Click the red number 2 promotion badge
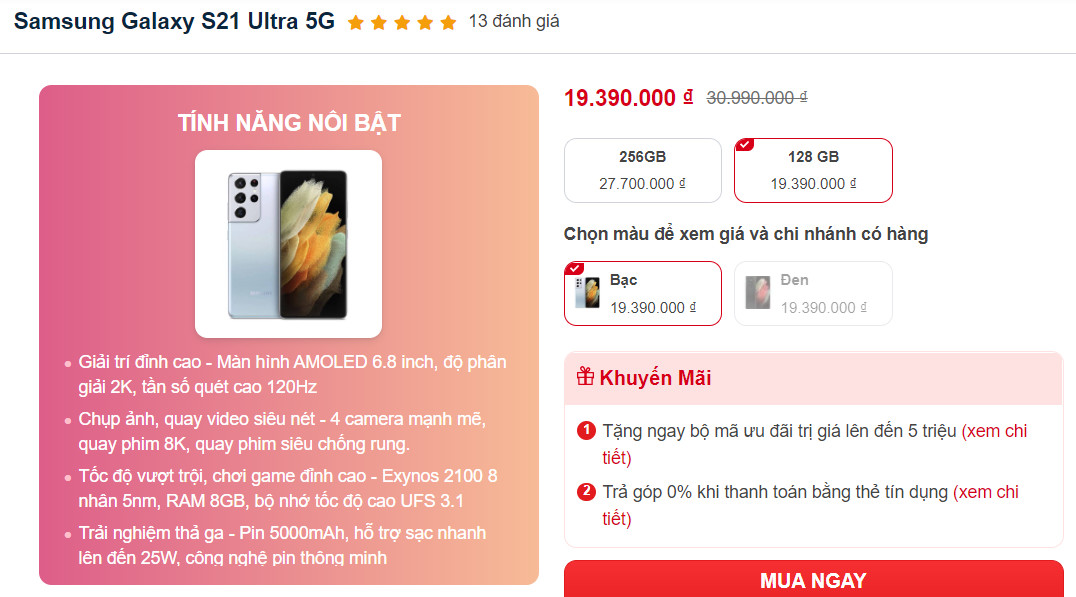Viewport: 1076px width, 597px height. point(586,491)
